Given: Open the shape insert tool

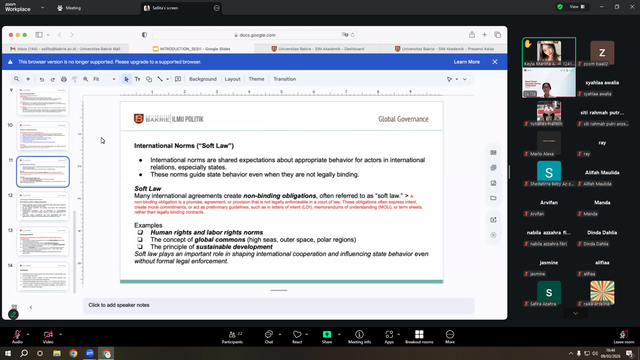Looking at the screenshot, I should pos(149,79).
